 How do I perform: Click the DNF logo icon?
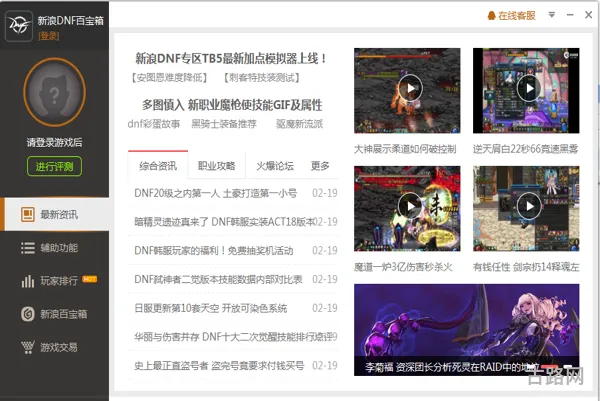tap(19, 26)
